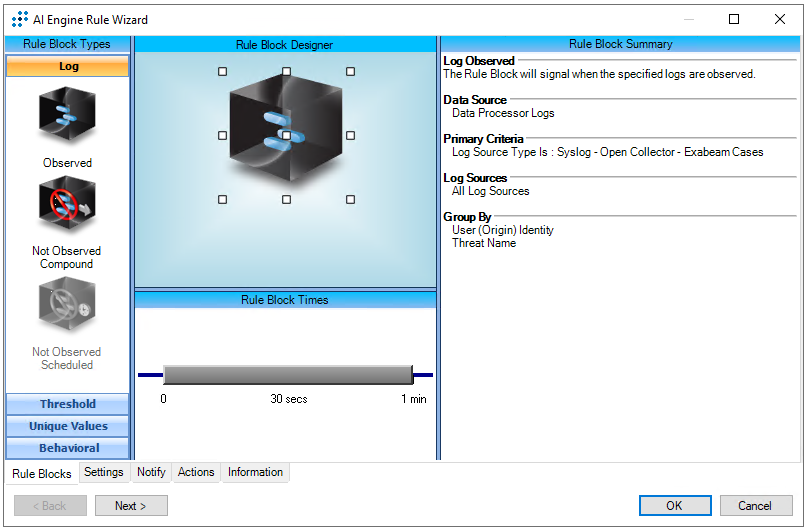Go to the Actions tab
The height and width of the screenshot is (528, 807).
point(196,472)
